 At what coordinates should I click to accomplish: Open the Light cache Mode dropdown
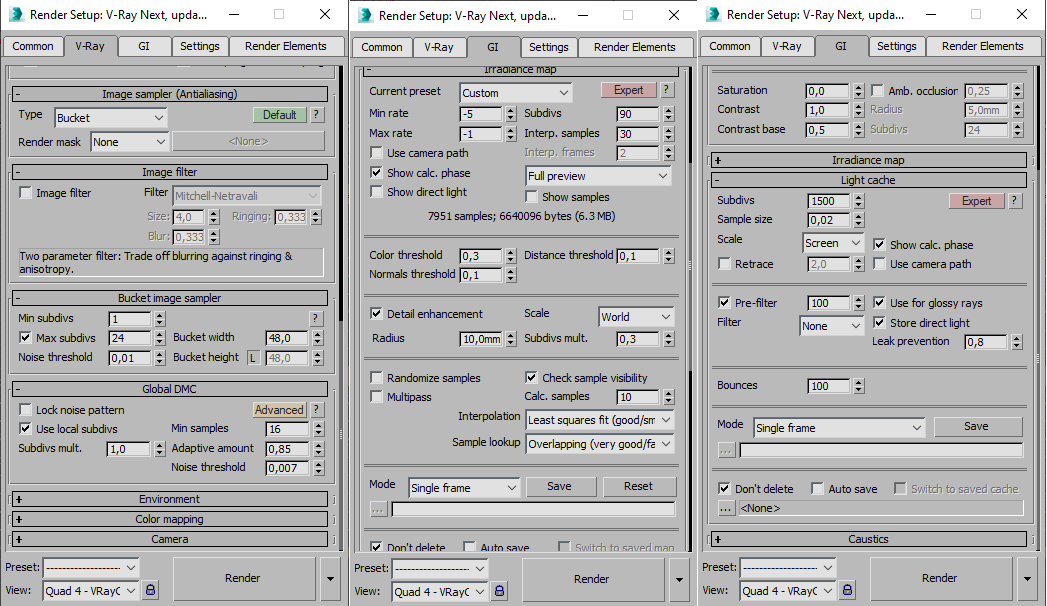pyautogui.click(x=839, y=428)
